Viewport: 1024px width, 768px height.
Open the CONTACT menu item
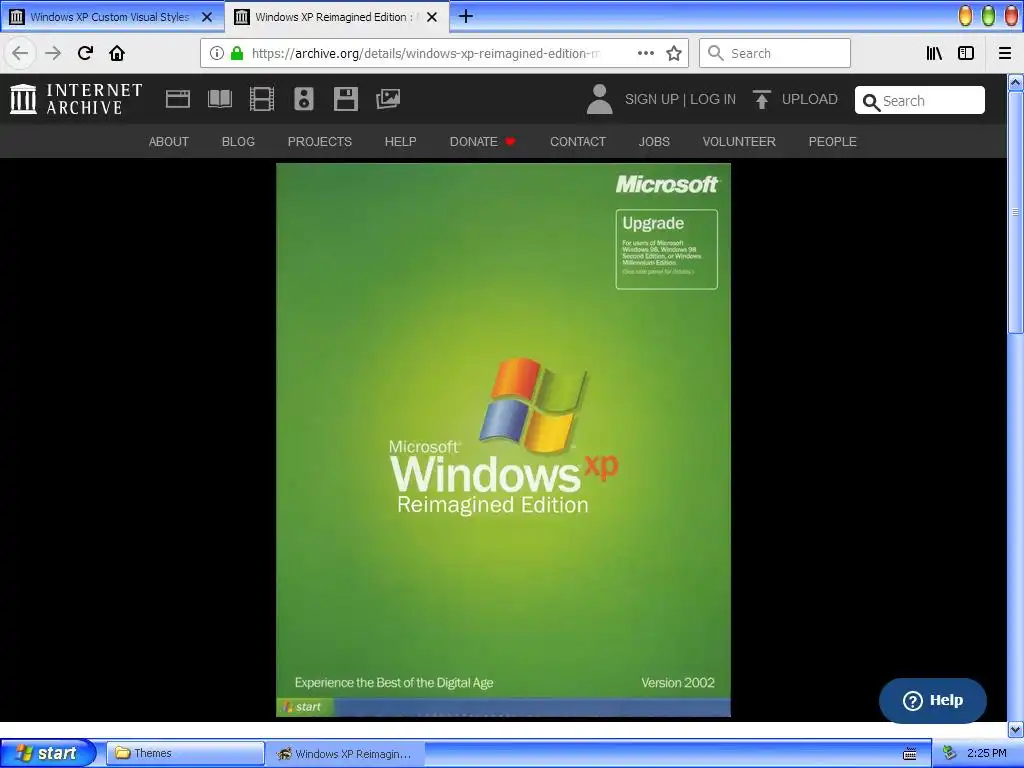[578, 142]
